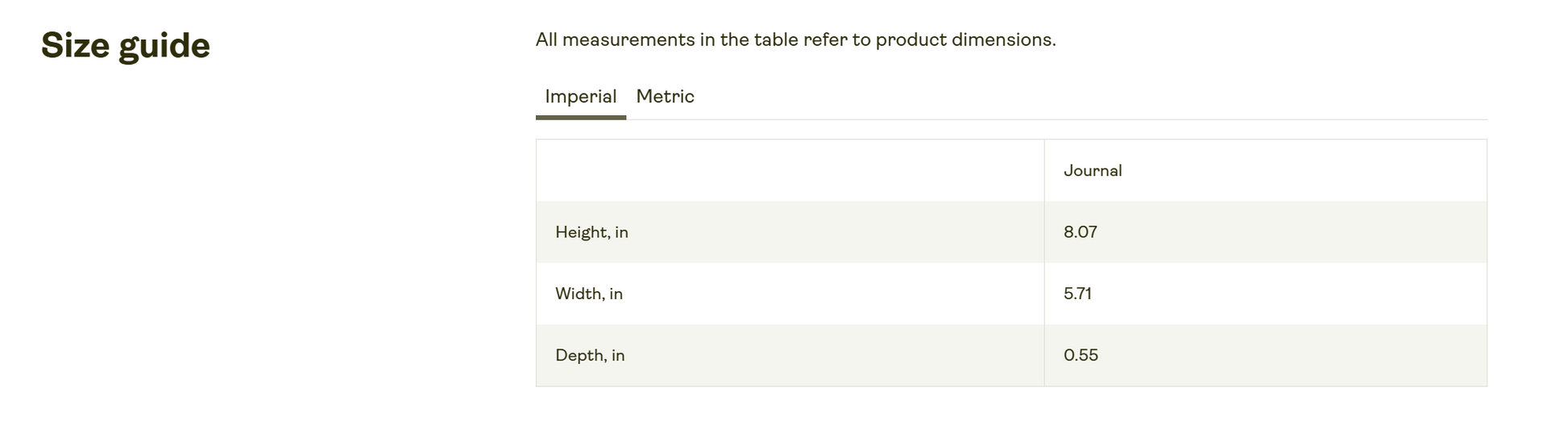Select the Imperial tab
This screenshot has height=446, width=1568.
pos(580,97)
